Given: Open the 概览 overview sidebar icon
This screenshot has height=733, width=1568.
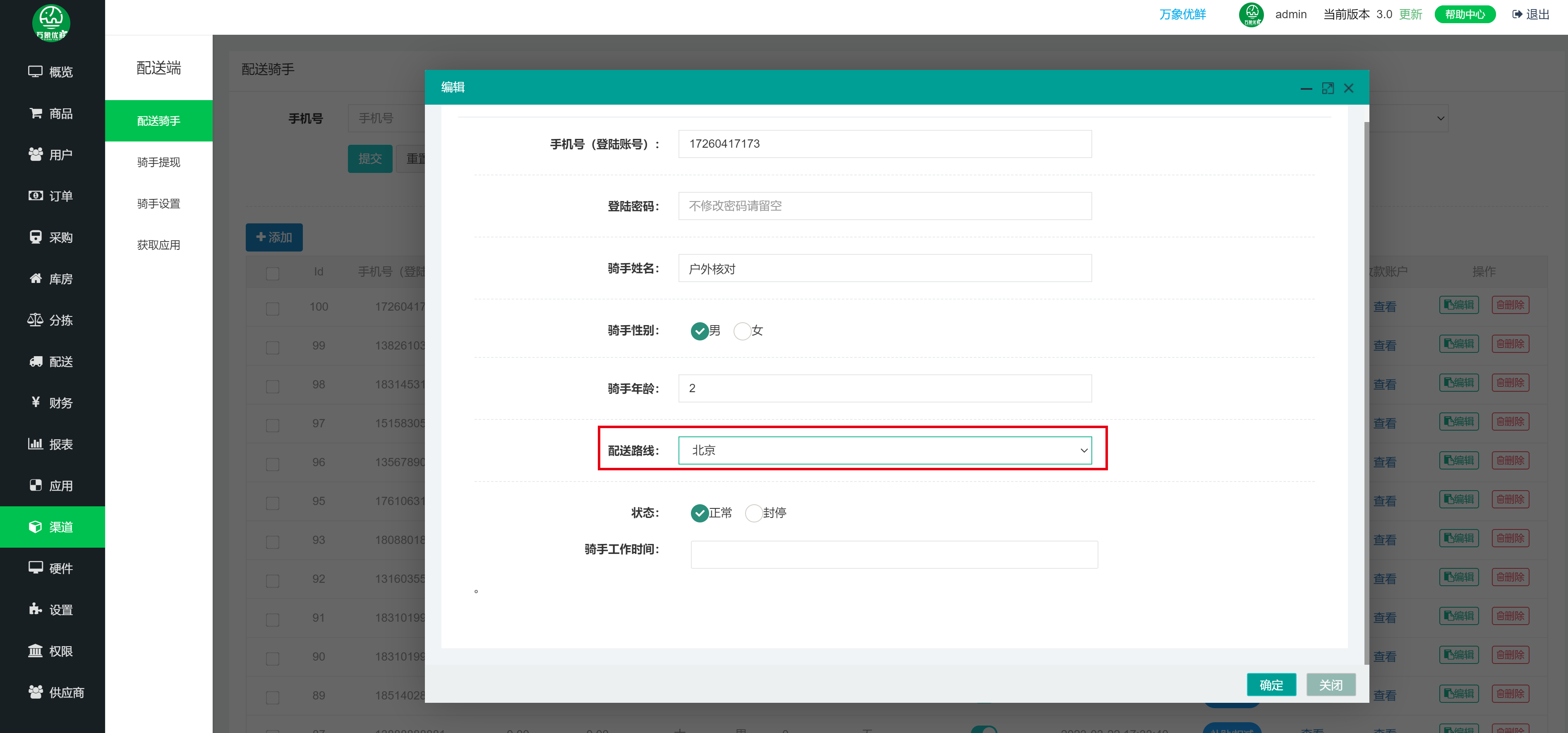Looking at the screenshot, I should click(x=35, y=71).
